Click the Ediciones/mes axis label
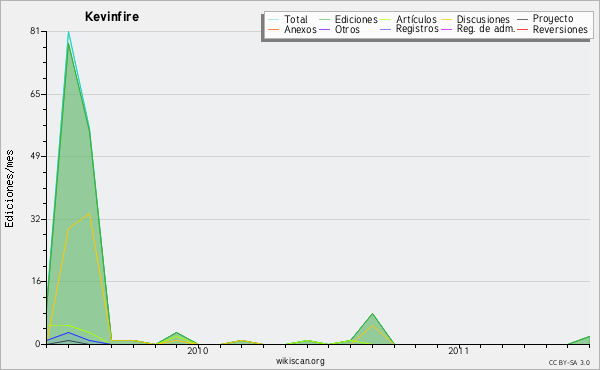 pyautogui.click(x=9, y=188)
